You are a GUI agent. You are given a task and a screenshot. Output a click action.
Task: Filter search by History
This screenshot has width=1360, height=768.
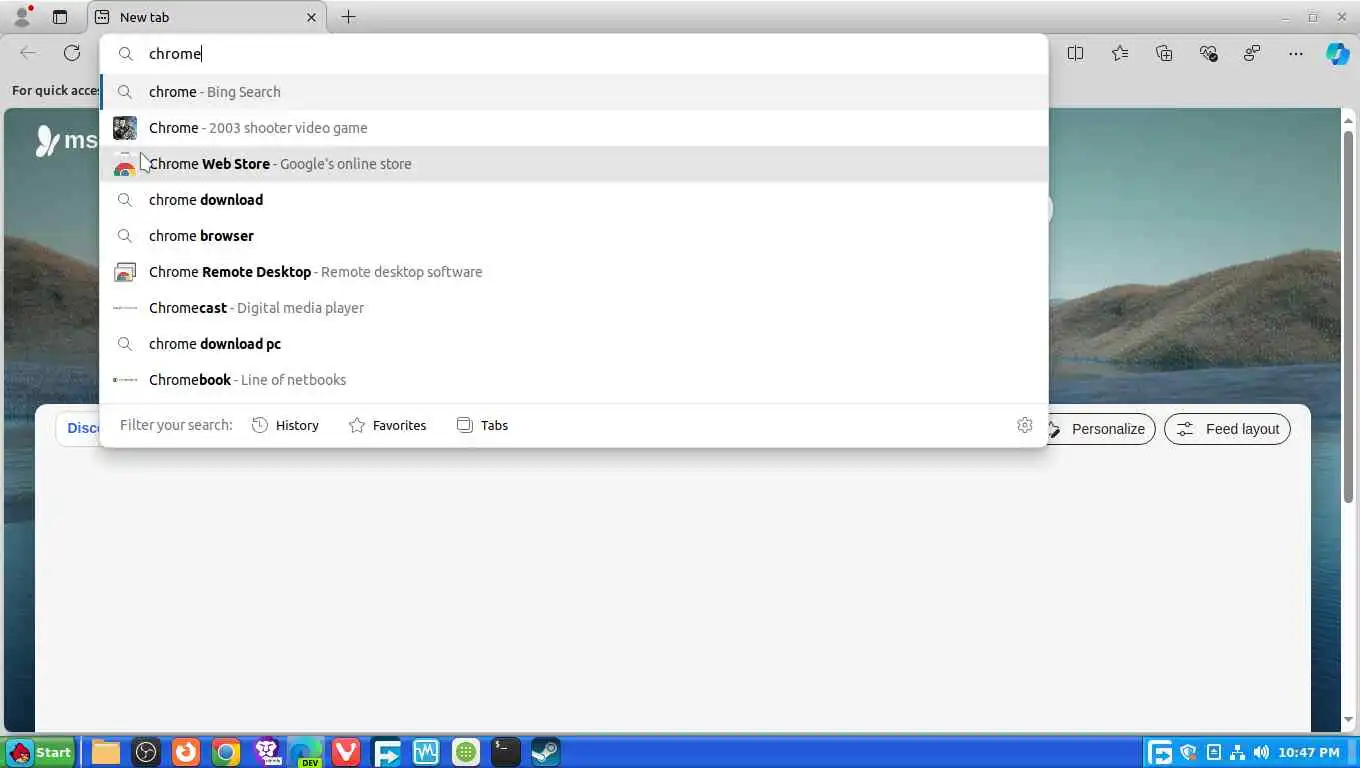tap(285, 425)
